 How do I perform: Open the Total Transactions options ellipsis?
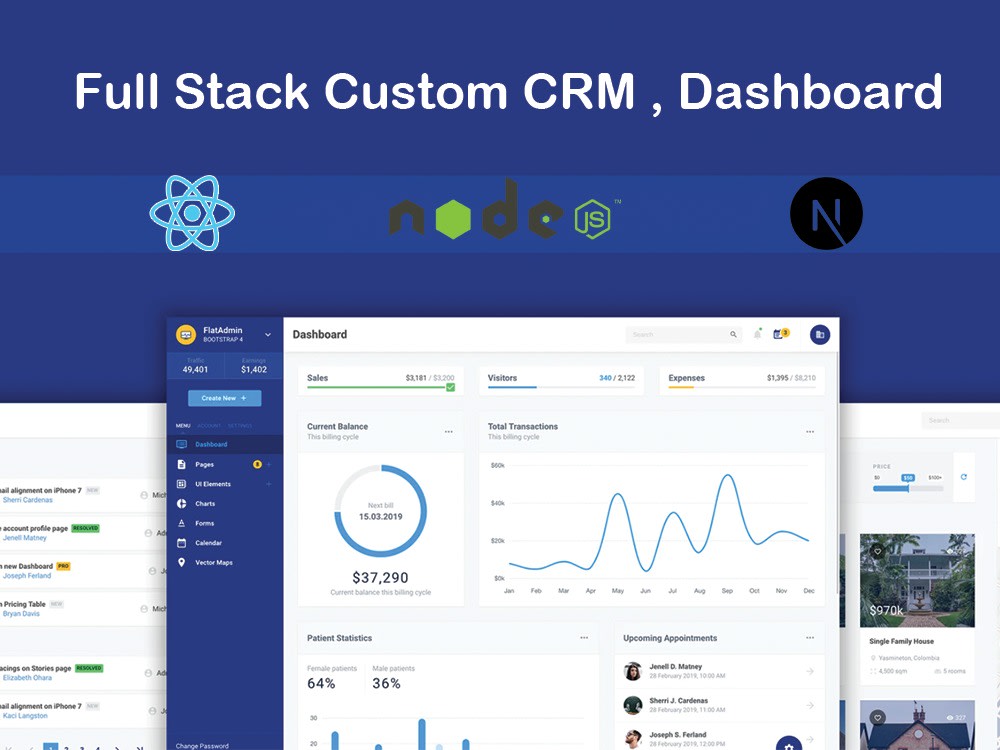click(x=810, y=432)
